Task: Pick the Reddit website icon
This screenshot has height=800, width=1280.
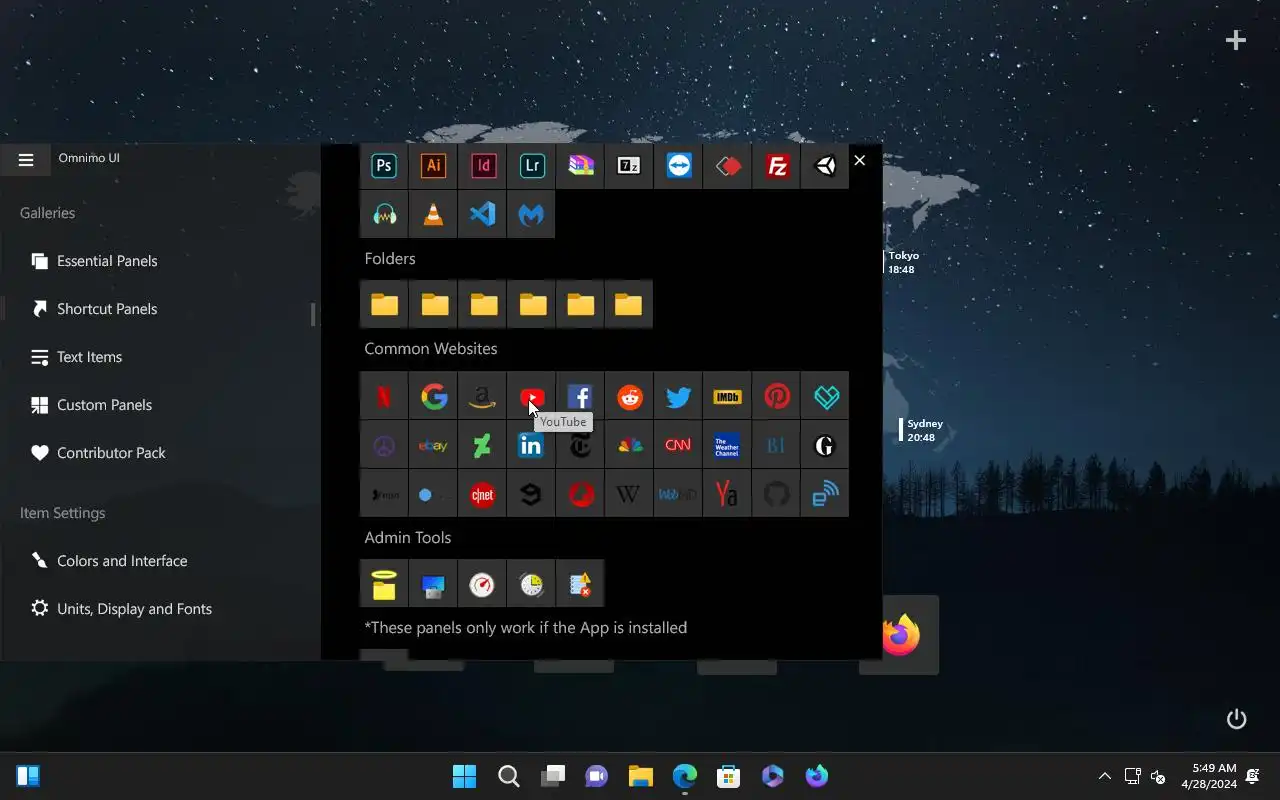Action: click(x=629, y=397)
